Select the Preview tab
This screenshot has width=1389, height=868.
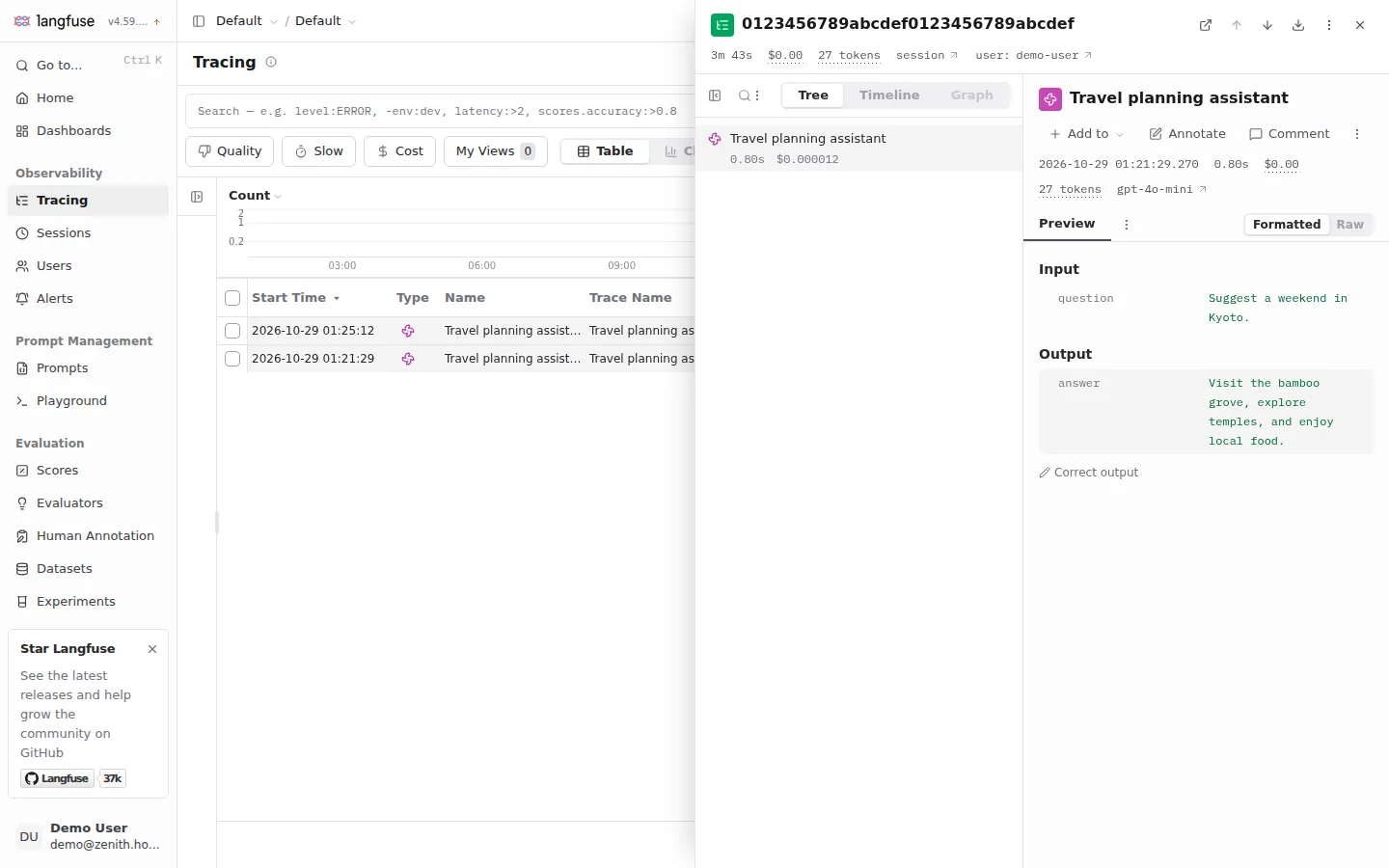[1067, 224]
